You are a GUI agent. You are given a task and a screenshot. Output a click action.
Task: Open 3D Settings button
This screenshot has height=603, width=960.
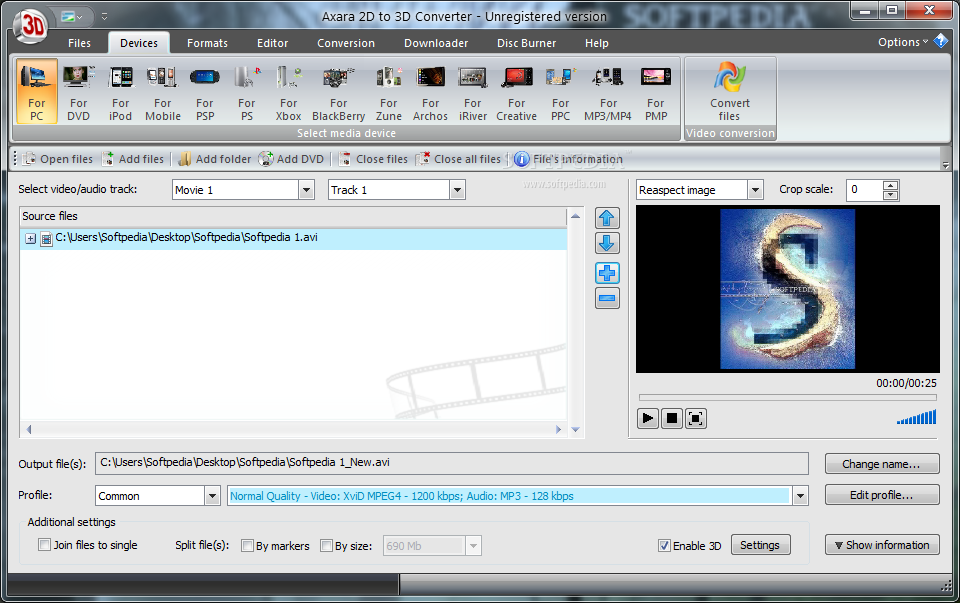click(x=760, y=545)
